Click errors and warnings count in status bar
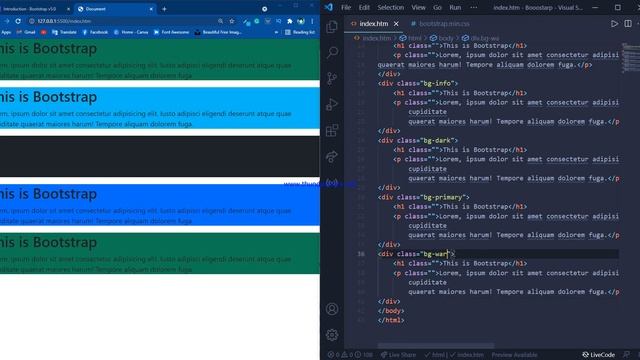 coord(350,355)
